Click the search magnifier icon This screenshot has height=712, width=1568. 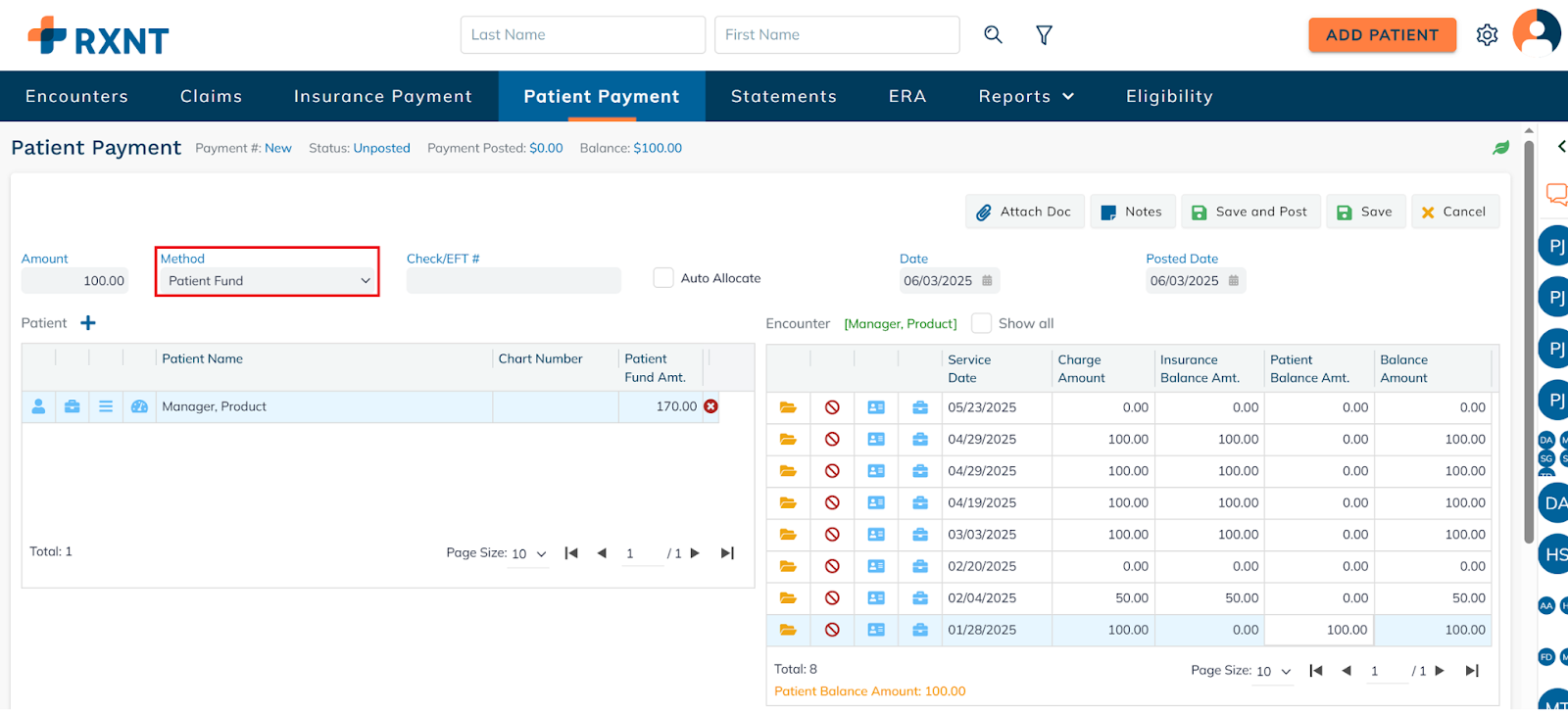993,35
